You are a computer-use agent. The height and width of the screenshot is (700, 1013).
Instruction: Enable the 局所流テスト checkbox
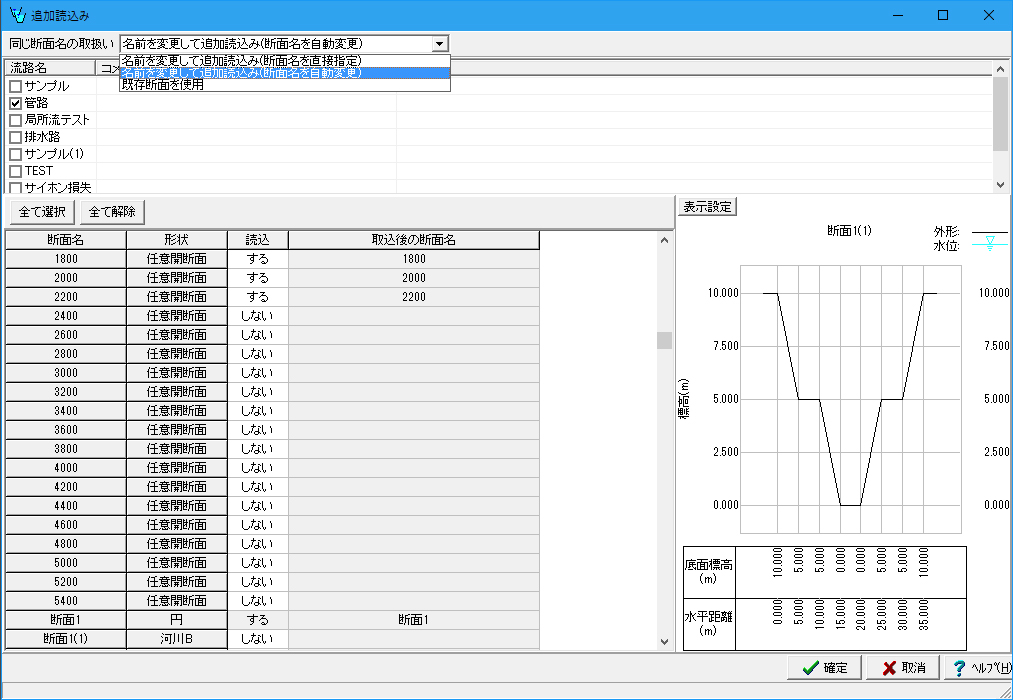click(x=16, y=120)
